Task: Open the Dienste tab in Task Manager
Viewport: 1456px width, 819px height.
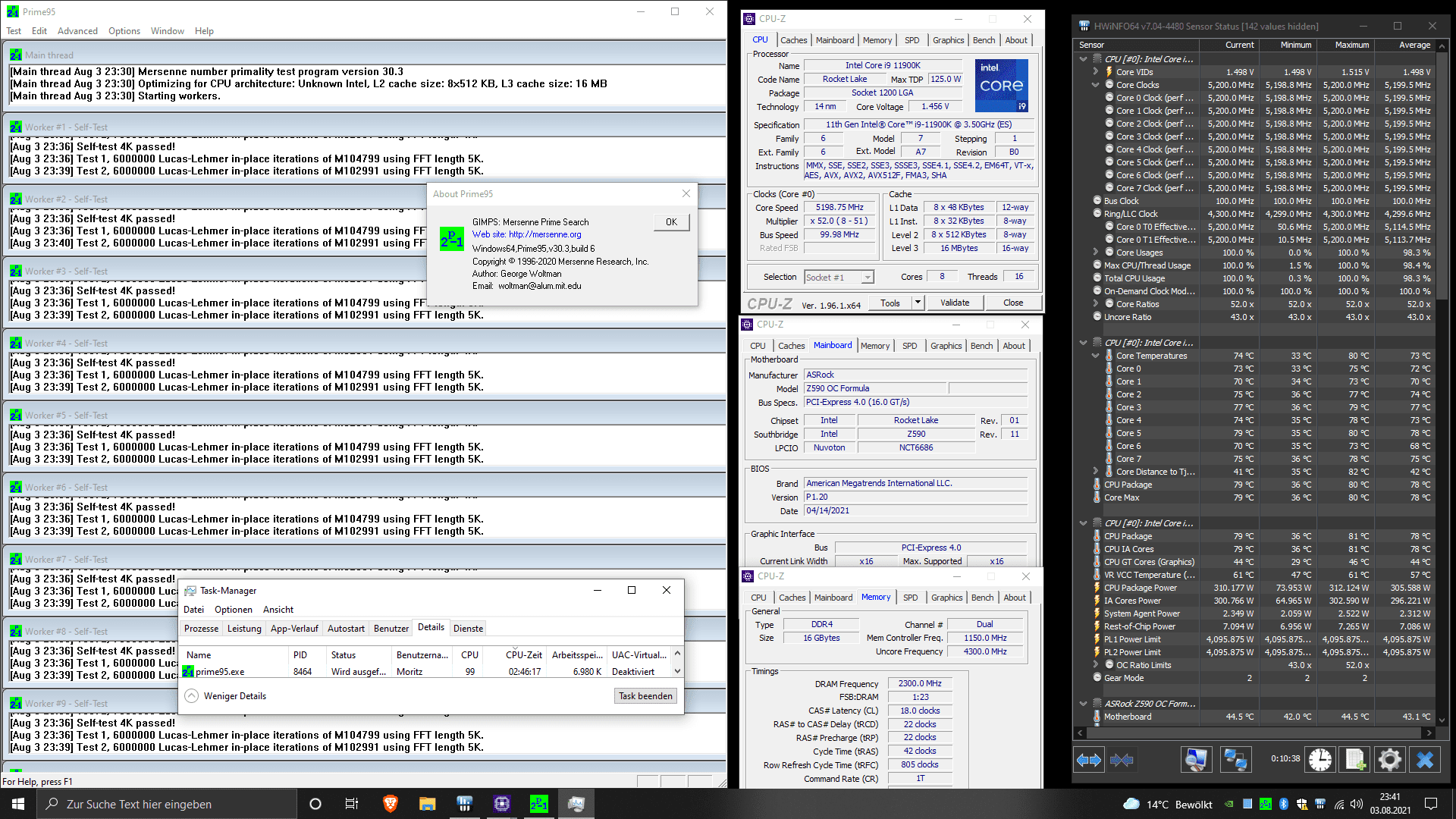Action: [468, 629]
